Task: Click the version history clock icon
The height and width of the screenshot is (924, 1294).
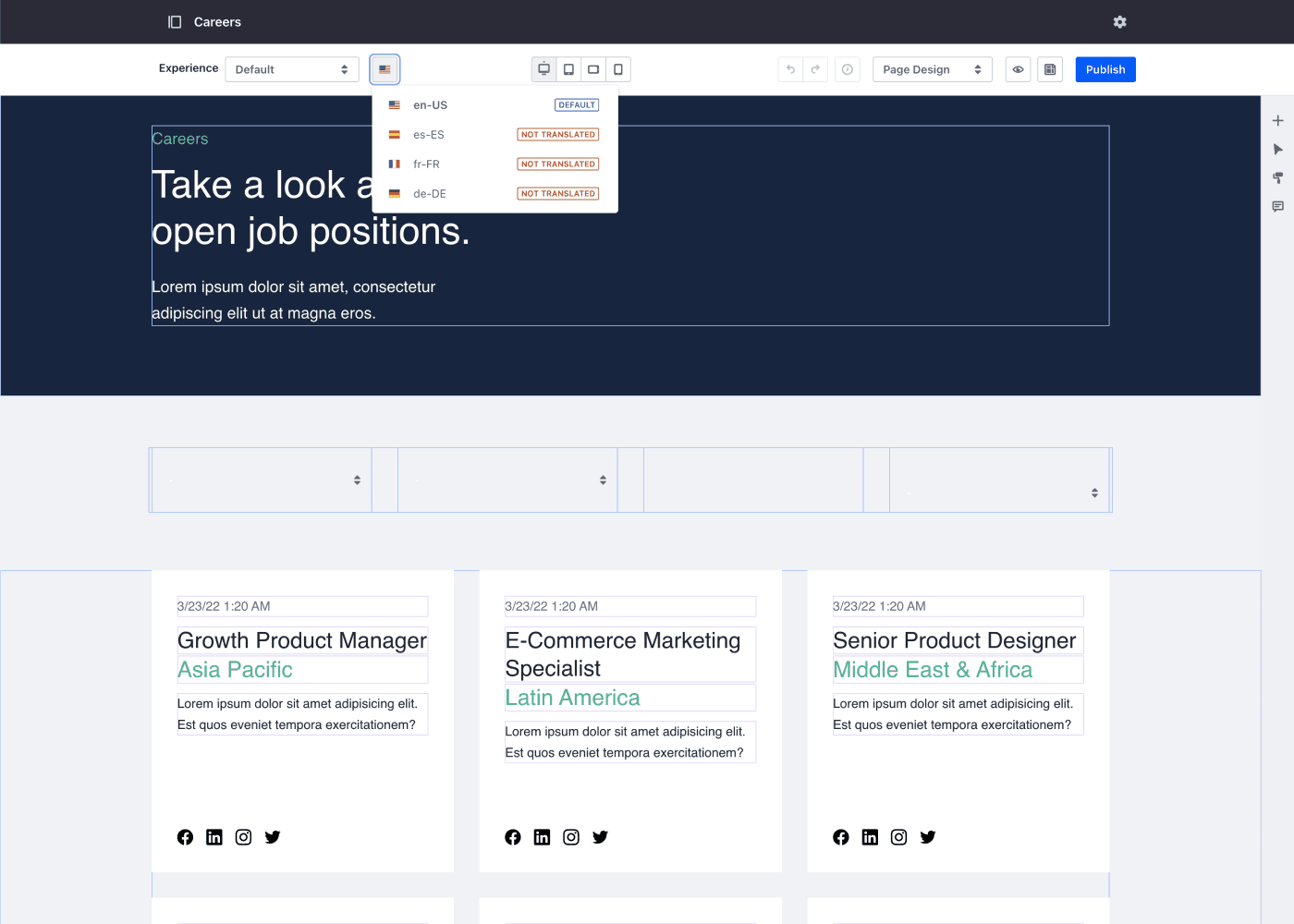Action: (x=847, y=68)
